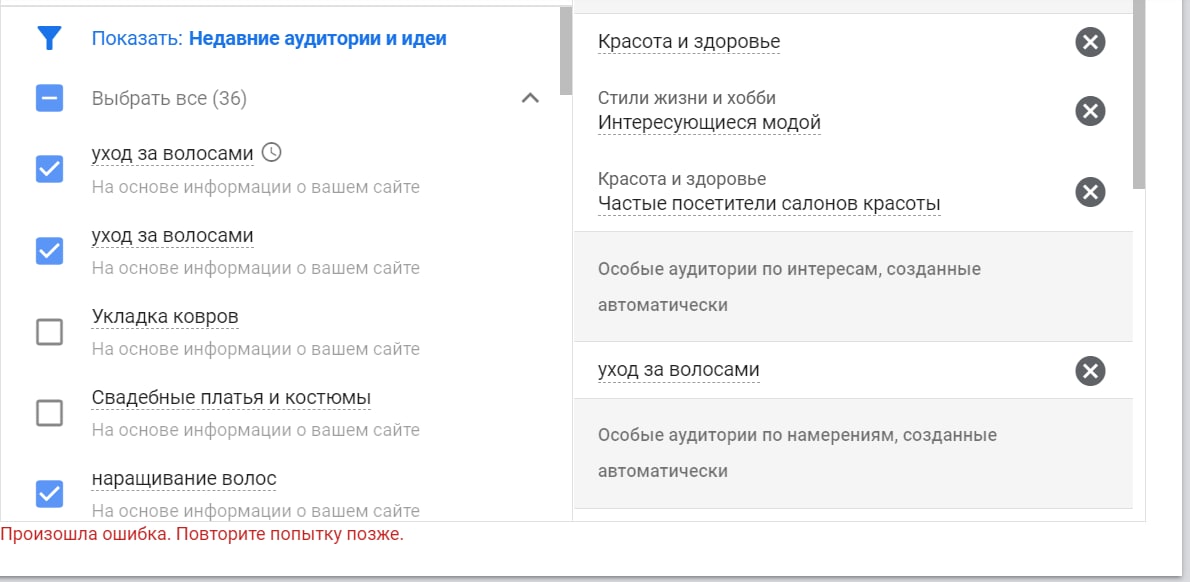Viewport: 1190px width, 582px height.
Task: Click "Укладка ковров" audience label
Action: tap(165, 316)
